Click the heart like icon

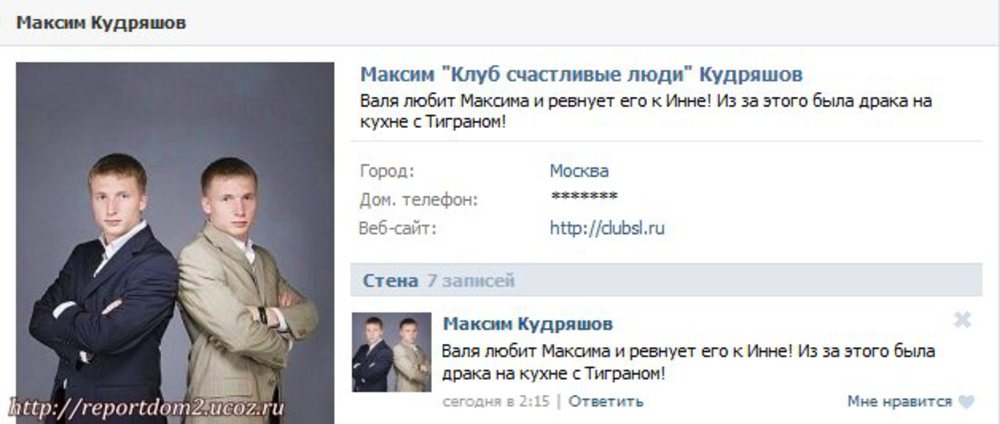[966, 402]
